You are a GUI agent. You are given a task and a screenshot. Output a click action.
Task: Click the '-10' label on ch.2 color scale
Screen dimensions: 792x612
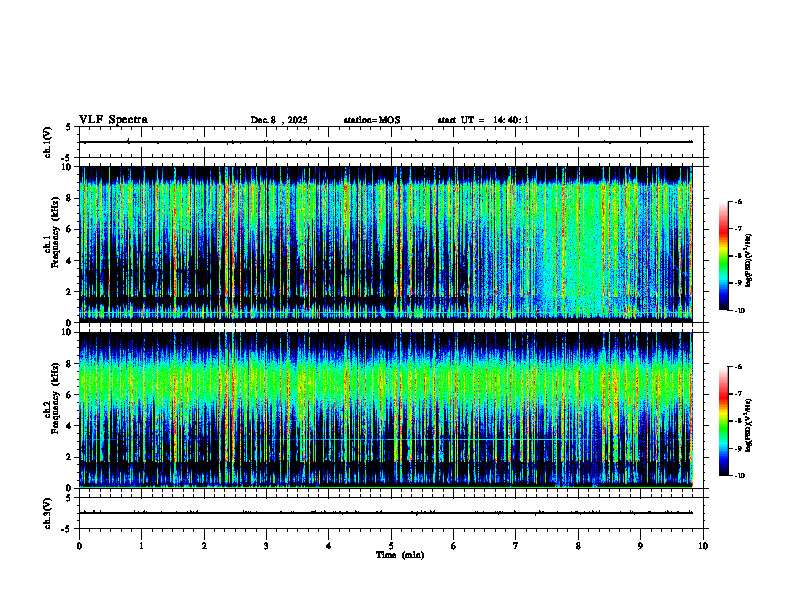739,476
